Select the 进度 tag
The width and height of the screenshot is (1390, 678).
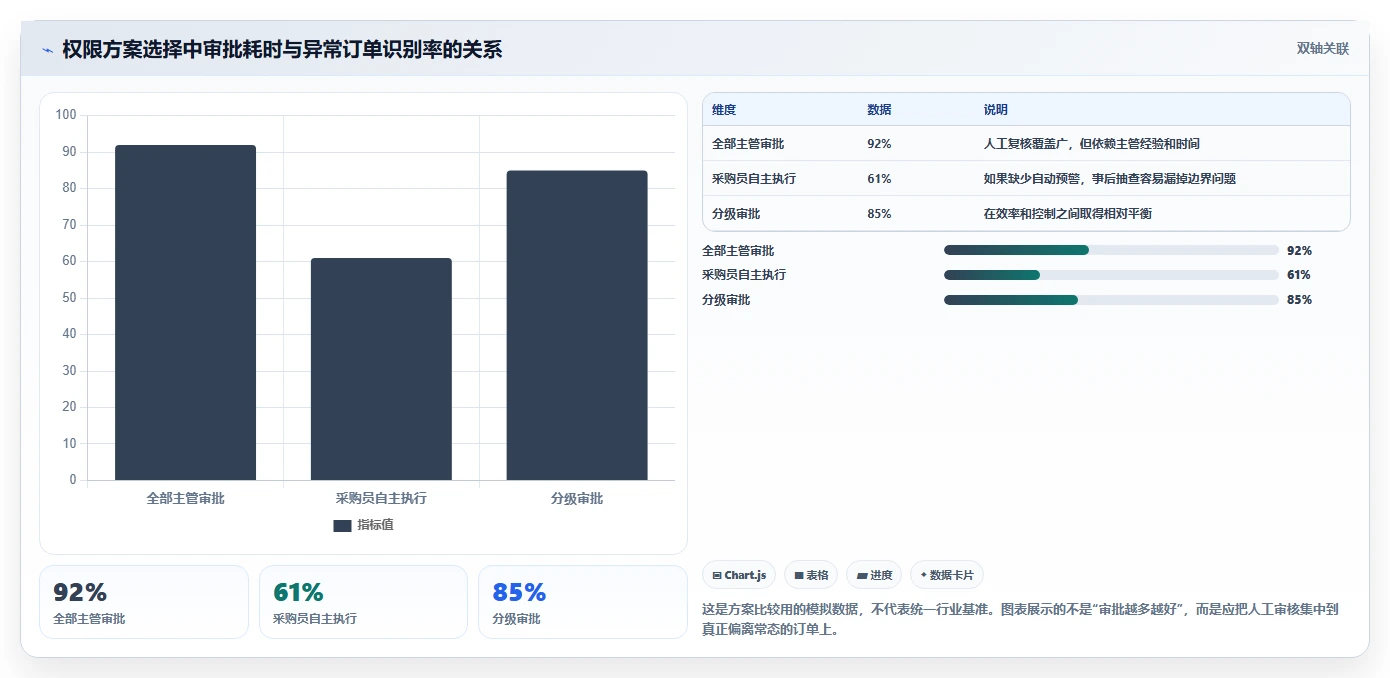pos(874,575)
